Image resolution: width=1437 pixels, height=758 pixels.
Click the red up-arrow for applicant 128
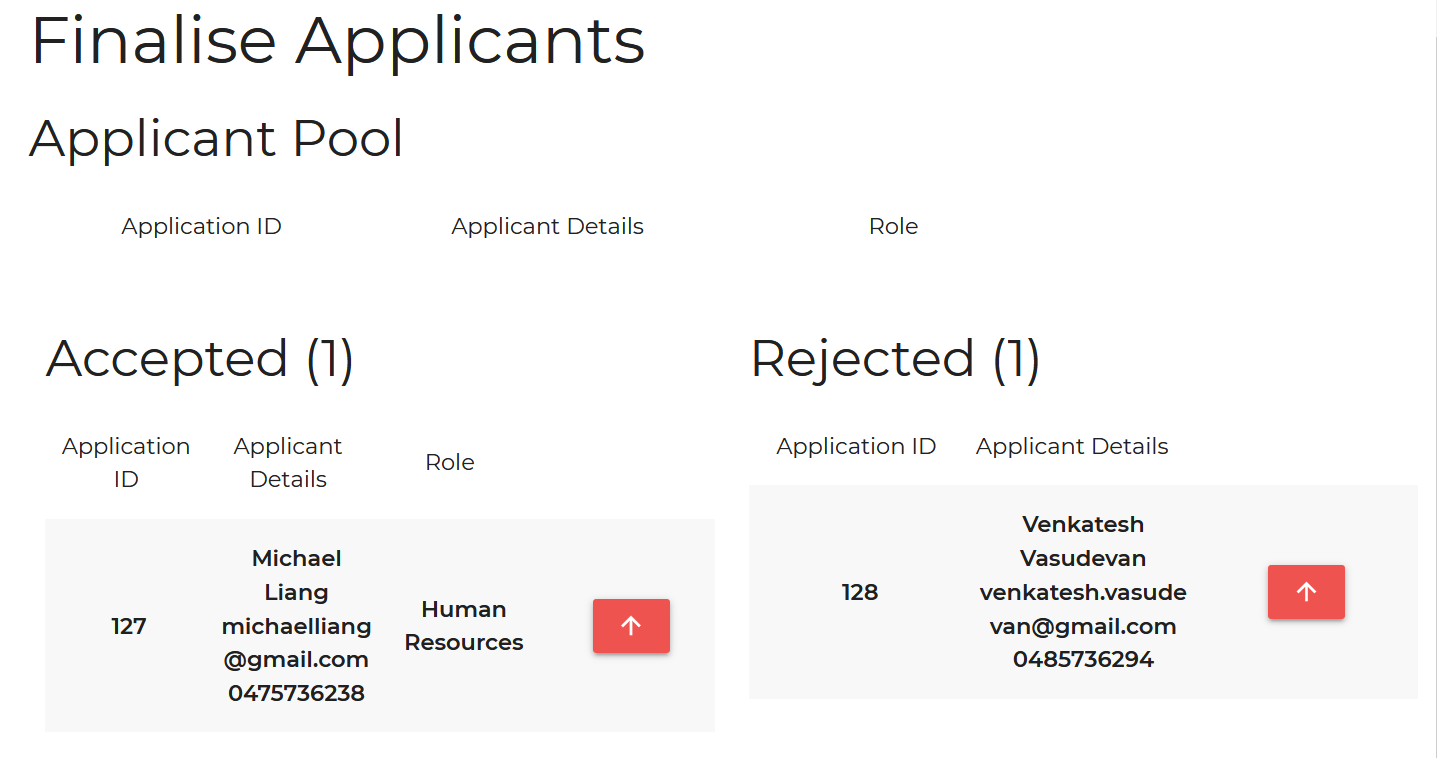point(1306,592)
